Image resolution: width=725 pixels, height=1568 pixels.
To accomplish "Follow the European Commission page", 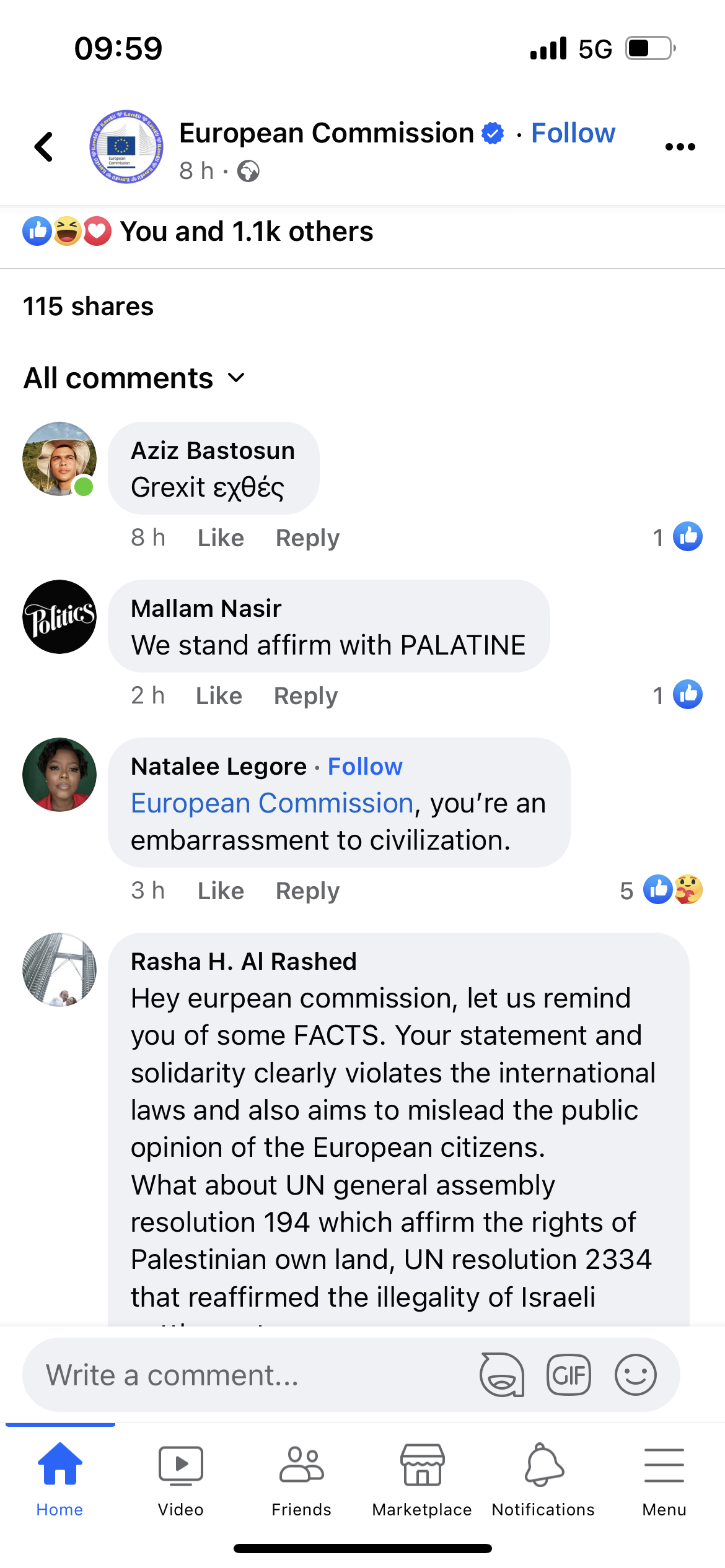I will 573,133.
